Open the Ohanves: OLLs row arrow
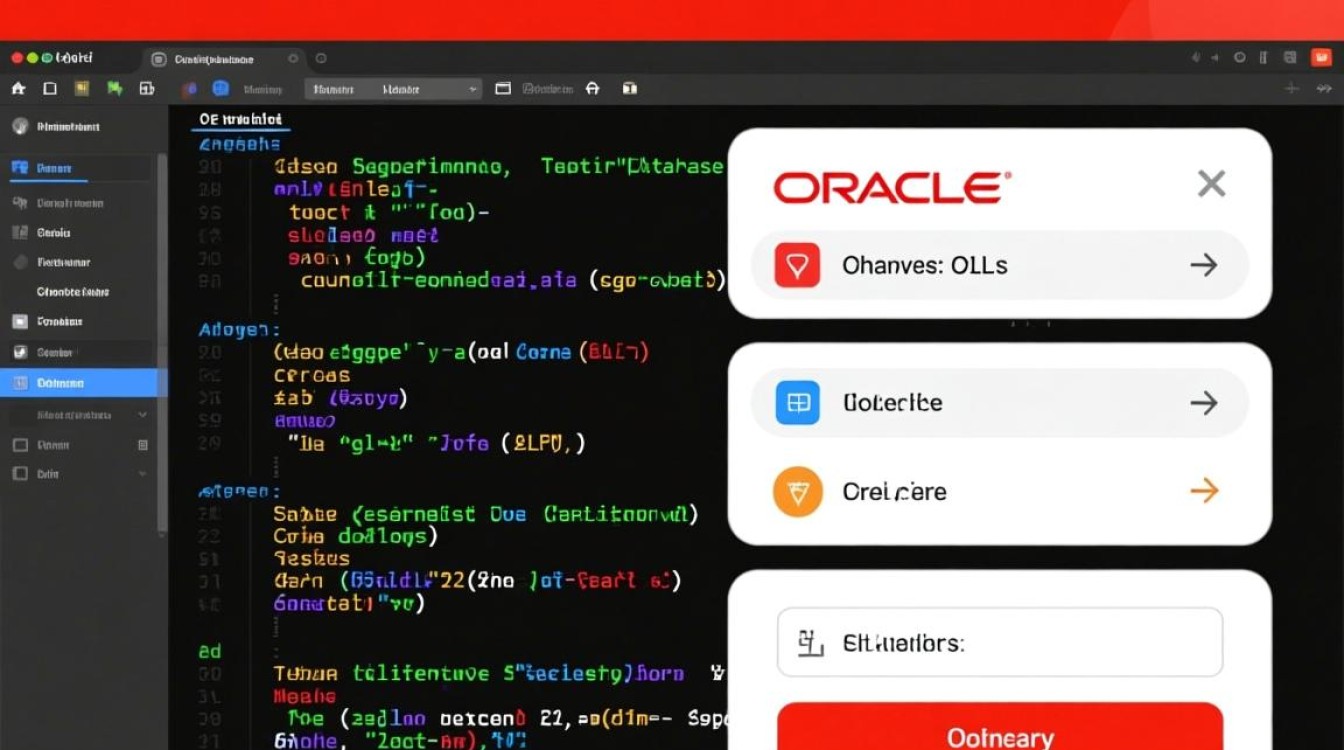Screen dimensions: 1344x750 point(1203,265)
